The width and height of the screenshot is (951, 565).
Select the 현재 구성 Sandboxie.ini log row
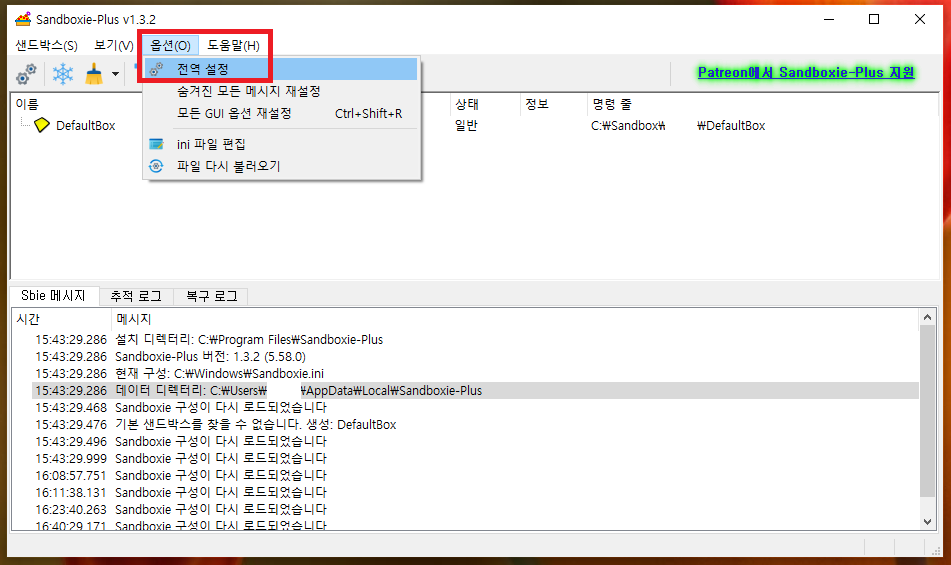tap(475, 373)
